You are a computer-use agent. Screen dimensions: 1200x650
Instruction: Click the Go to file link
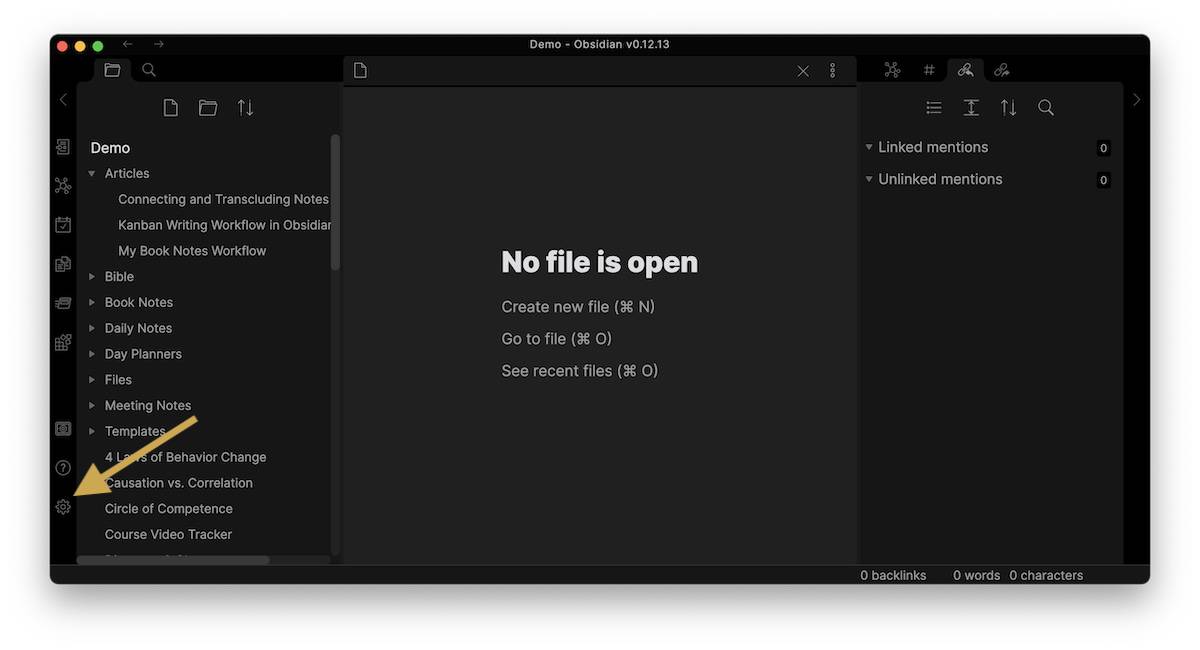coord(556,339)
